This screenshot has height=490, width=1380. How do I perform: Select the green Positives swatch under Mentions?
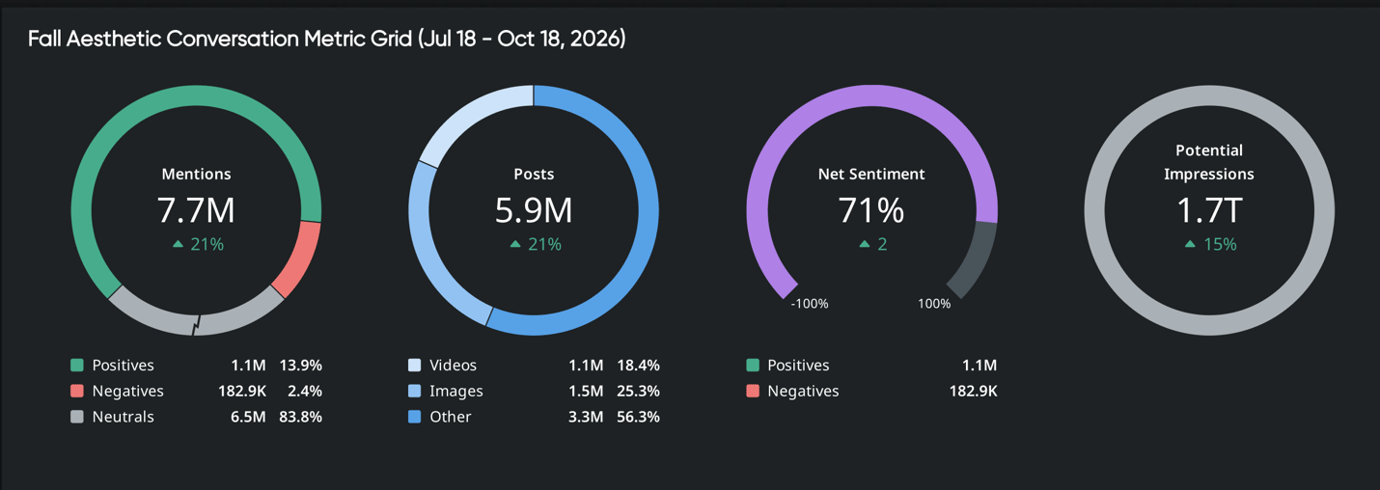pos(77,365)
